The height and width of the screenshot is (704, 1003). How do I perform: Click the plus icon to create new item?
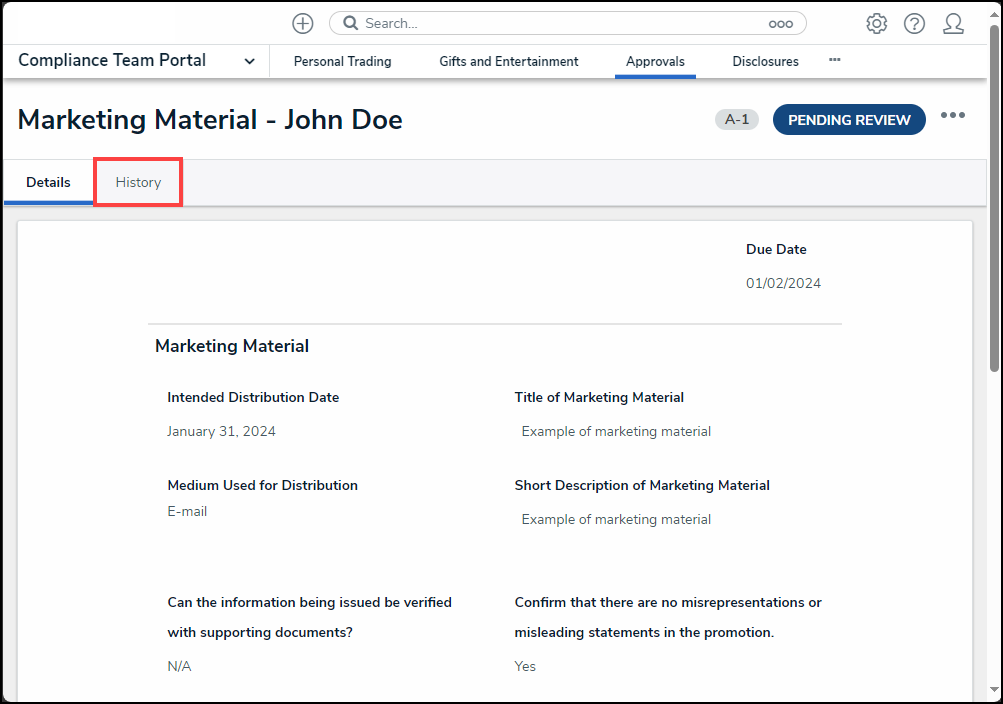click(x=302, y=23)
